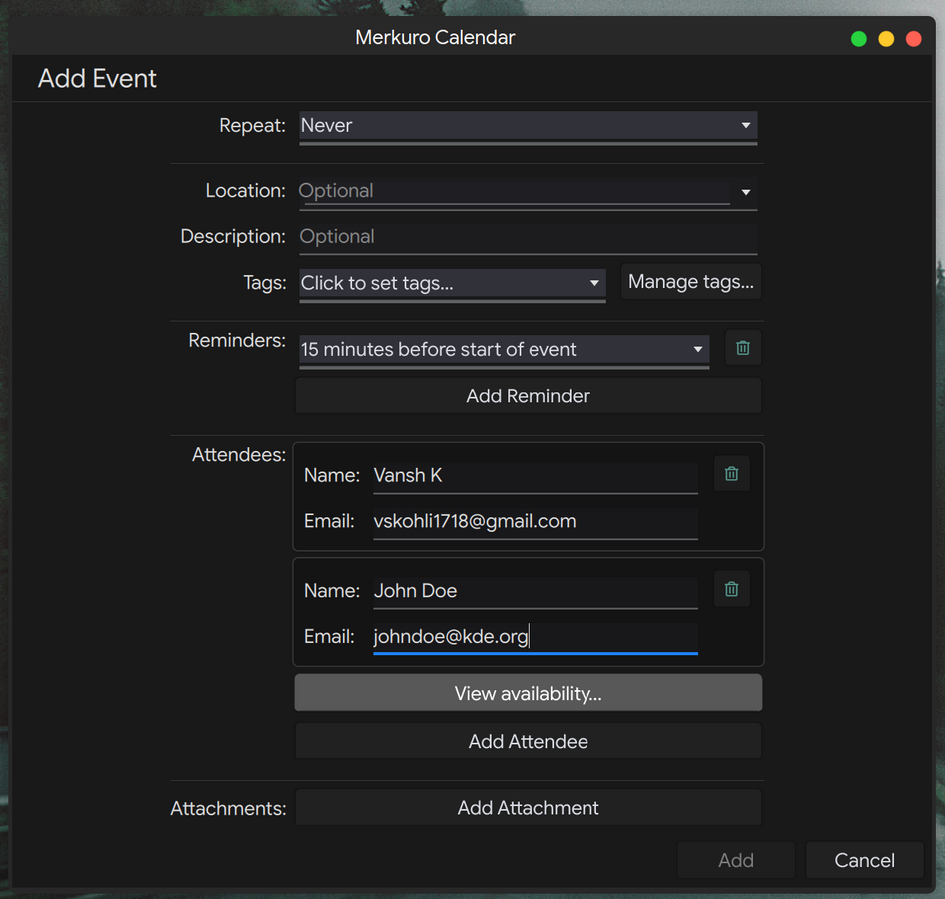945x899 pixels.
Task: Click the vskohli1718@gmail.com email field
Action: click(x=535, y=522)
